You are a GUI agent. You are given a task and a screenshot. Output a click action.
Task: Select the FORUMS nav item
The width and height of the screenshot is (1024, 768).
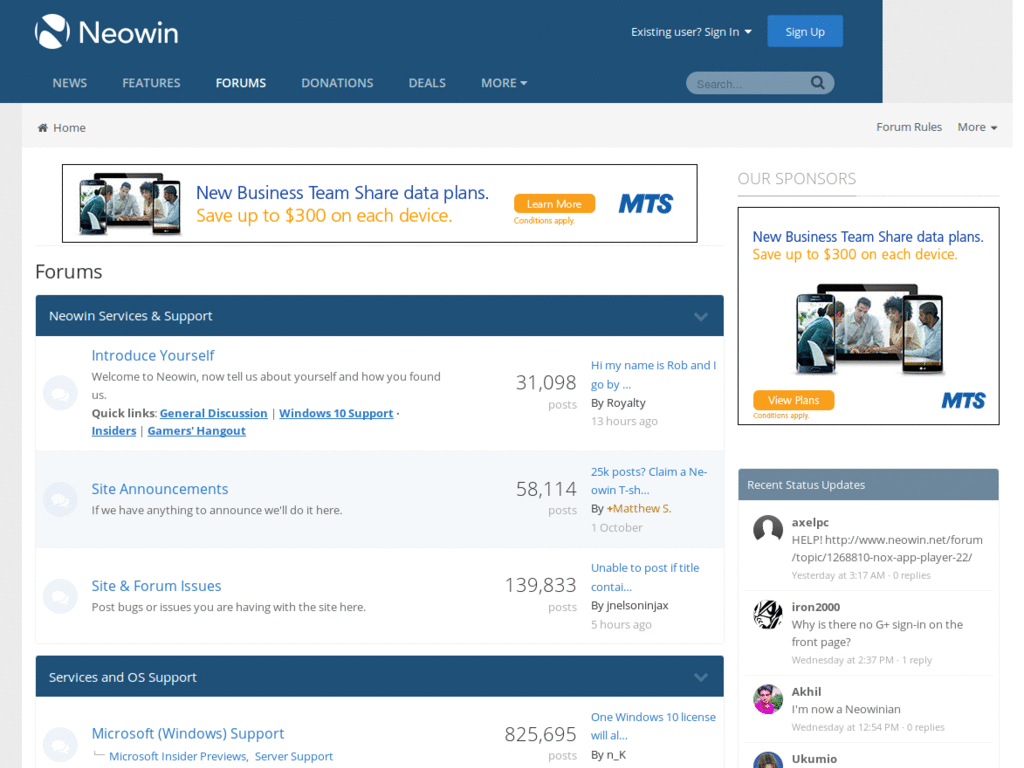pos(241,83)
